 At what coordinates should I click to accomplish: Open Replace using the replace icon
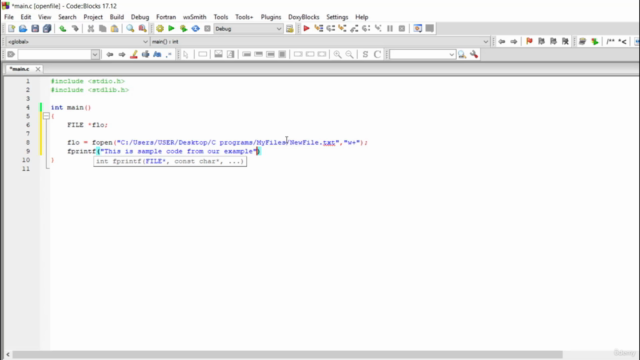pos(142,29)
